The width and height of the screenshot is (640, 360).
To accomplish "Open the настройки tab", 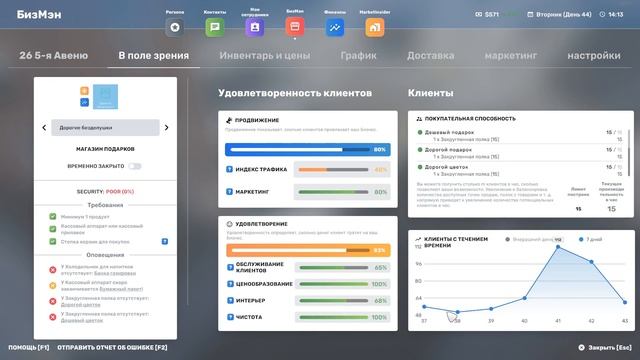I will pyautogui.click(x=594, y=56).
